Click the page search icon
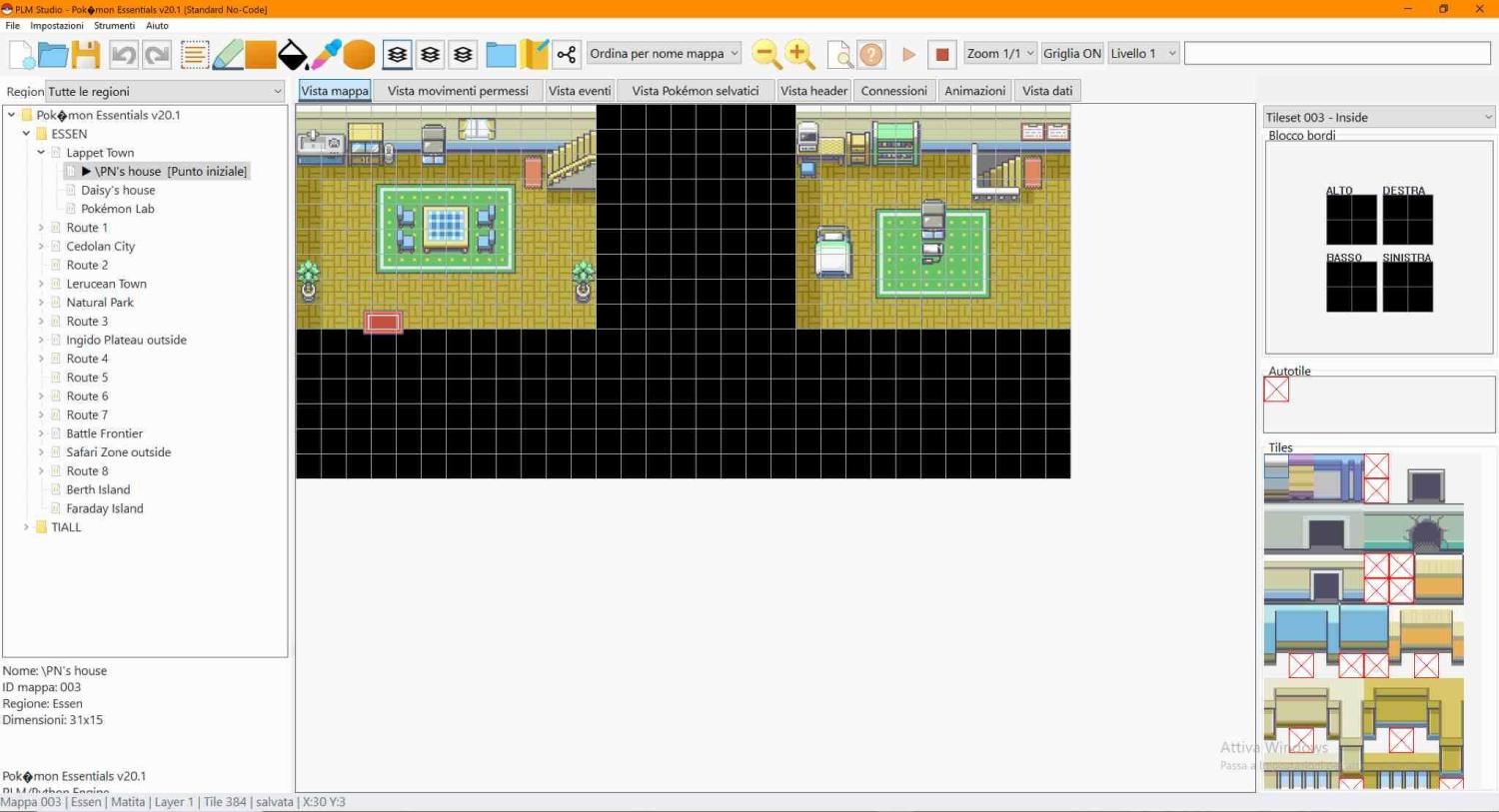The height and width of the screenshot is (812, 1499). [839, 54]
